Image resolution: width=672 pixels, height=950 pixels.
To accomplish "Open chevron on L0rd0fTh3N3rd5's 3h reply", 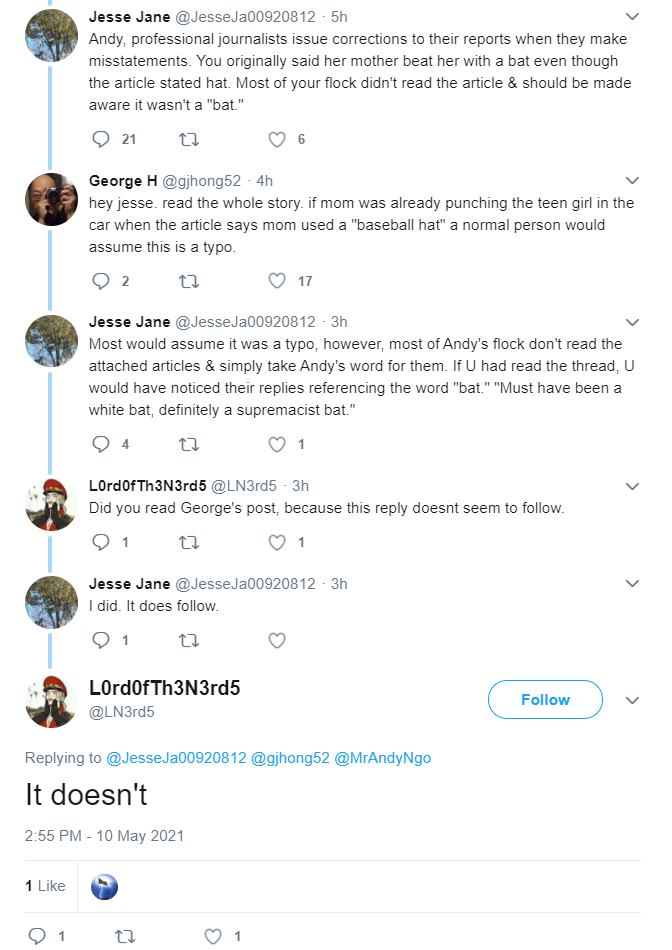I will [x=632, y=486].
